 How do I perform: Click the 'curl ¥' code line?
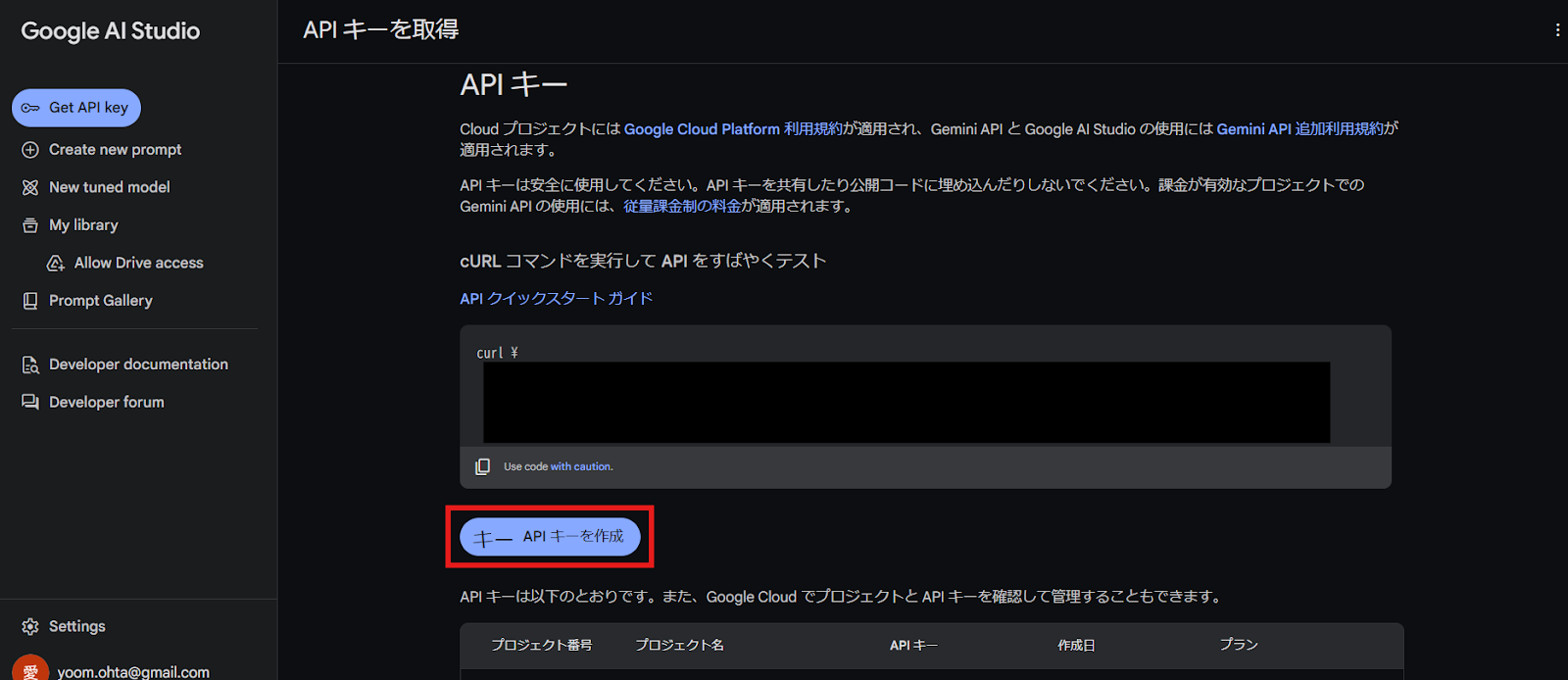[497, 353]
